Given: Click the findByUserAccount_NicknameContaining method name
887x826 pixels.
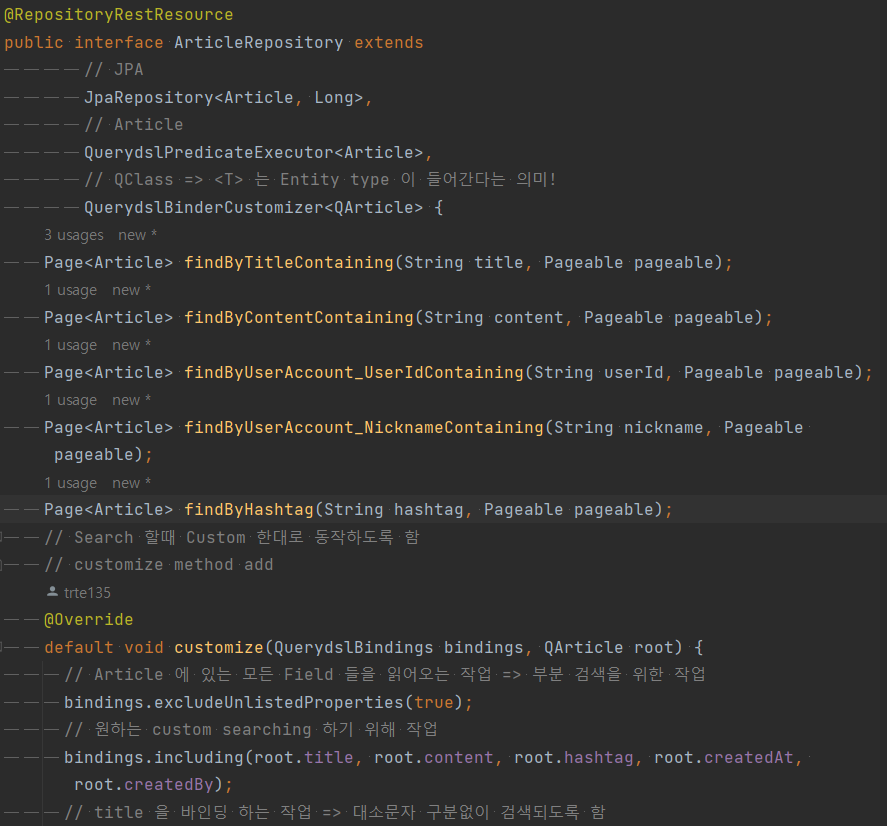Looking at the screenshot, I should point(364,427).
